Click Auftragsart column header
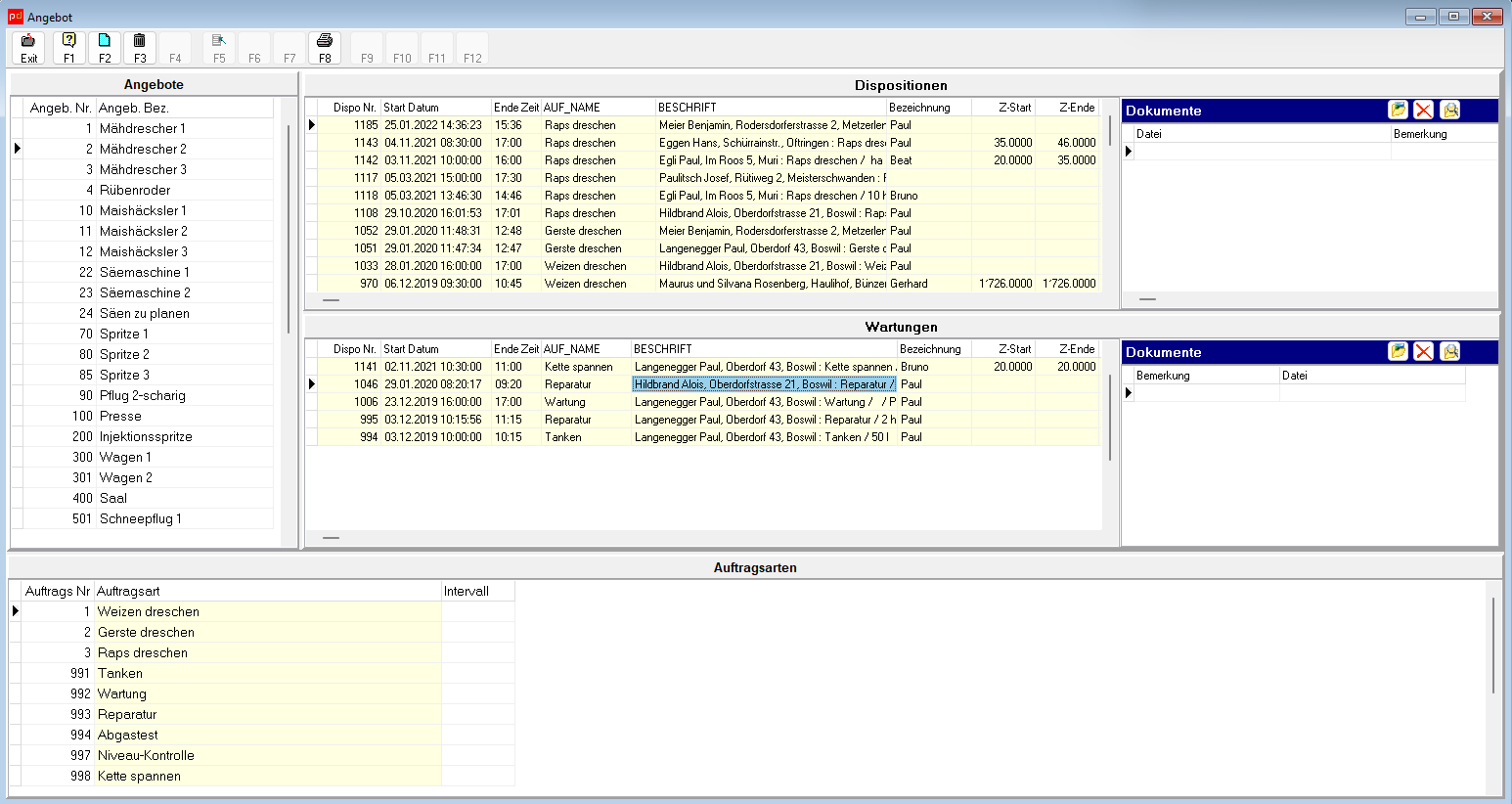This screenshot has width=1512, height=804. click(268, 591)
